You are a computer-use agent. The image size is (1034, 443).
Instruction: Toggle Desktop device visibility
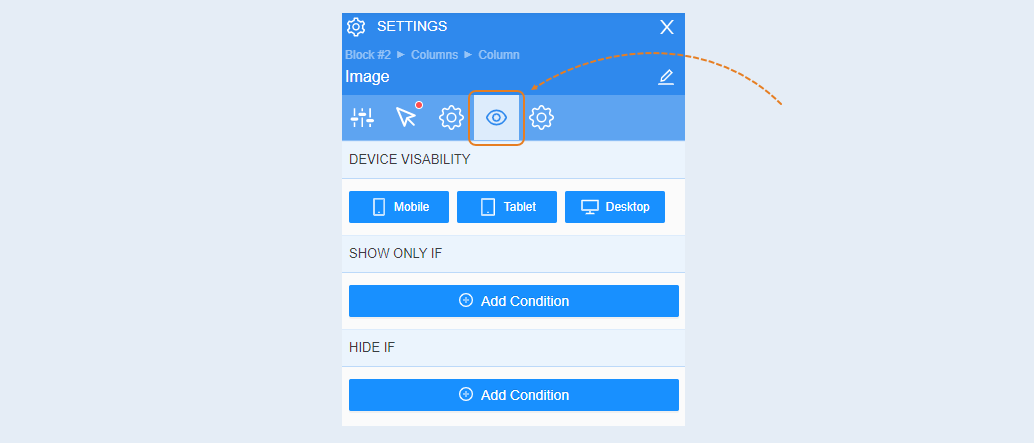pos(615,207)
